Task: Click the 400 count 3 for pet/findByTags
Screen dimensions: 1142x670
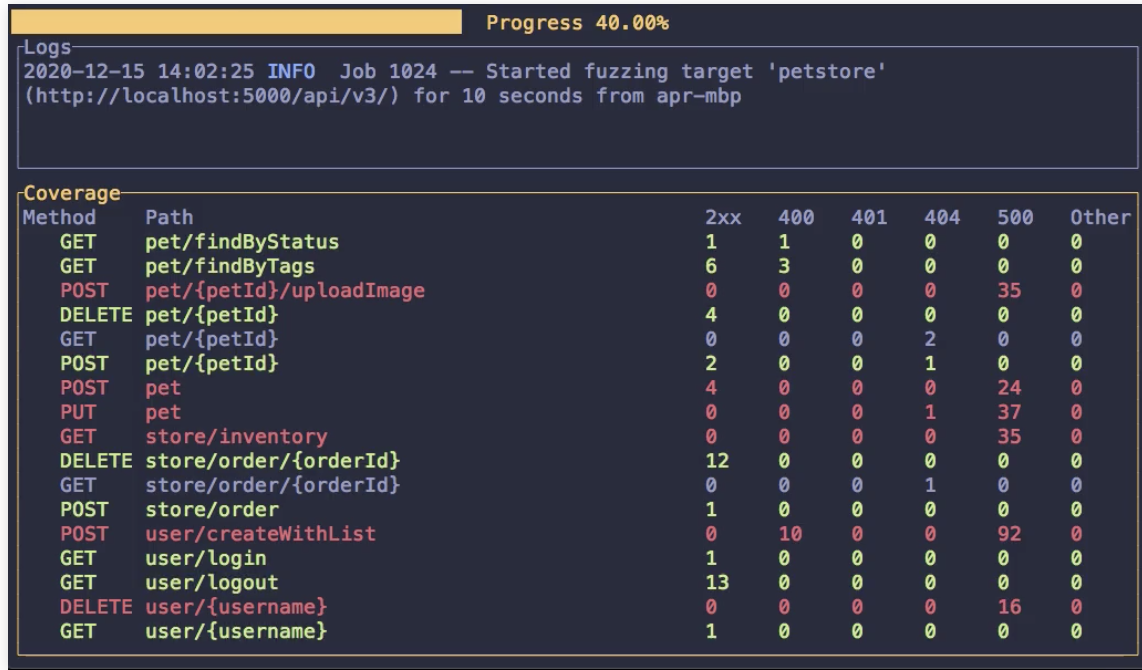Action: [784, 266]
